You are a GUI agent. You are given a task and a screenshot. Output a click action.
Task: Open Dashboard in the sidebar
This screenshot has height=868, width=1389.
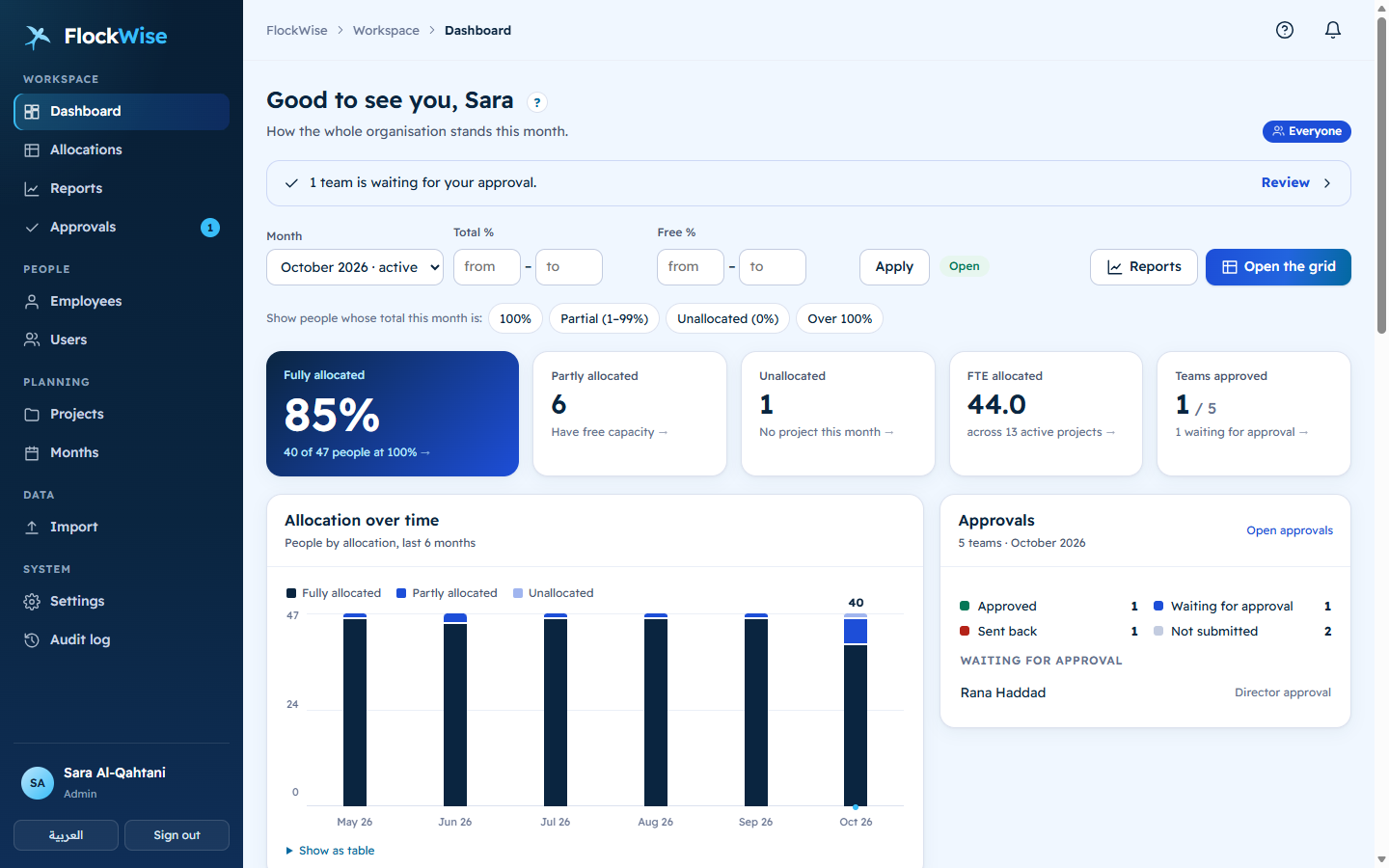tap(122, 112)
